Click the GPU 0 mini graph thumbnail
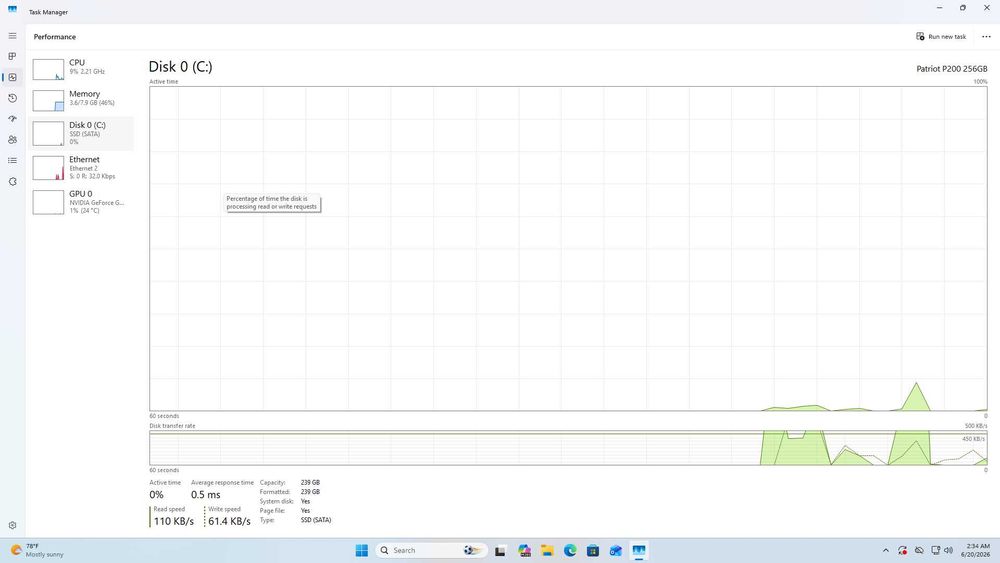Screen dimensions: 1000x563 (x=48, y=203)
